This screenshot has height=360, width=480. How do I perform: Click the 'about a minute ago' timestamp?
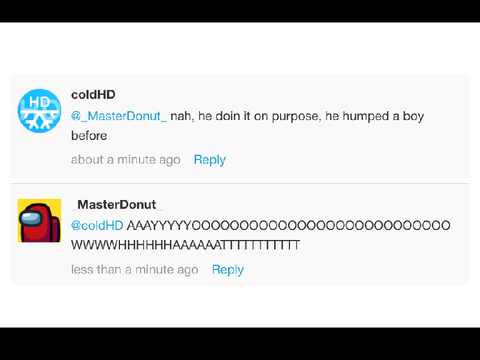[126, 160]
